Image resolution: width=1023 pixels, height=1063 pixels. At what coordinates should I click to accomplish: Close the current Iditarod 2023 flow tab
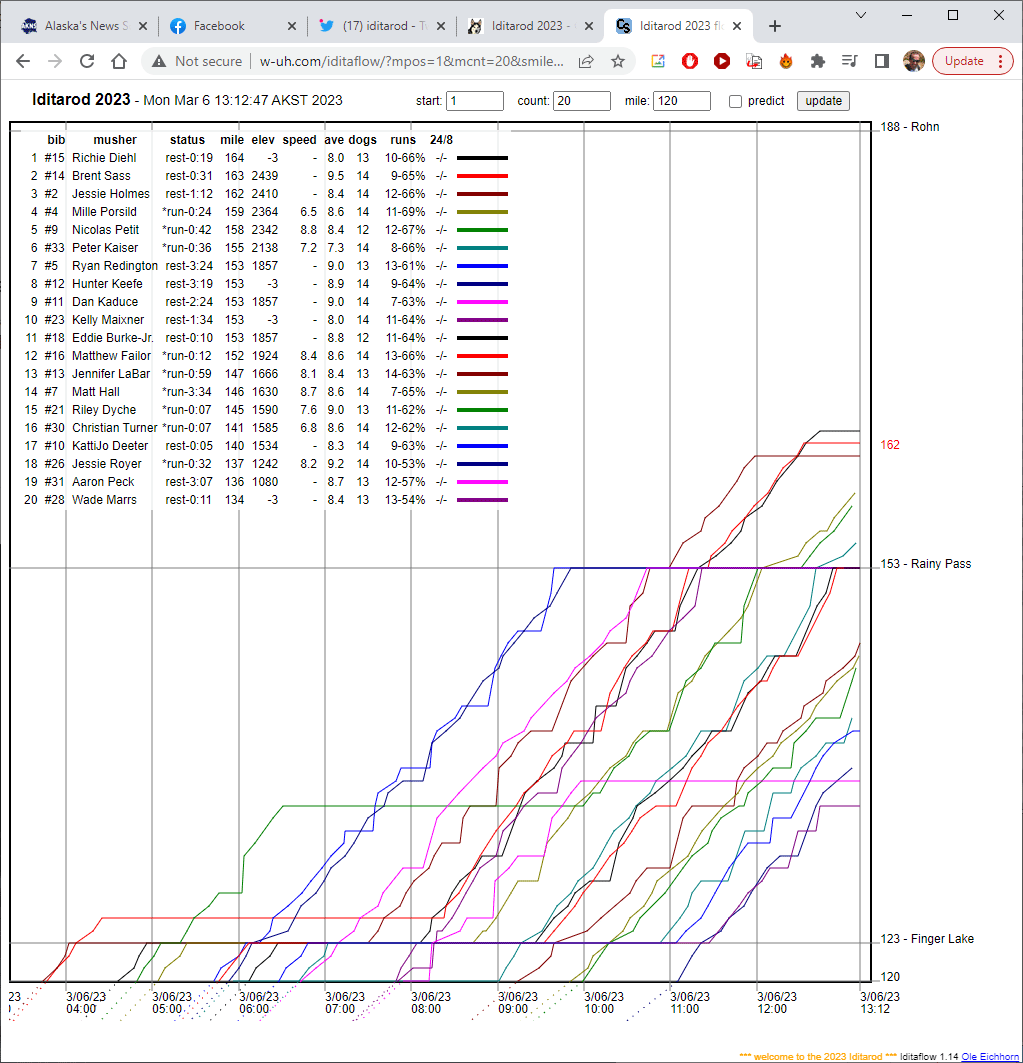[737, 26]
